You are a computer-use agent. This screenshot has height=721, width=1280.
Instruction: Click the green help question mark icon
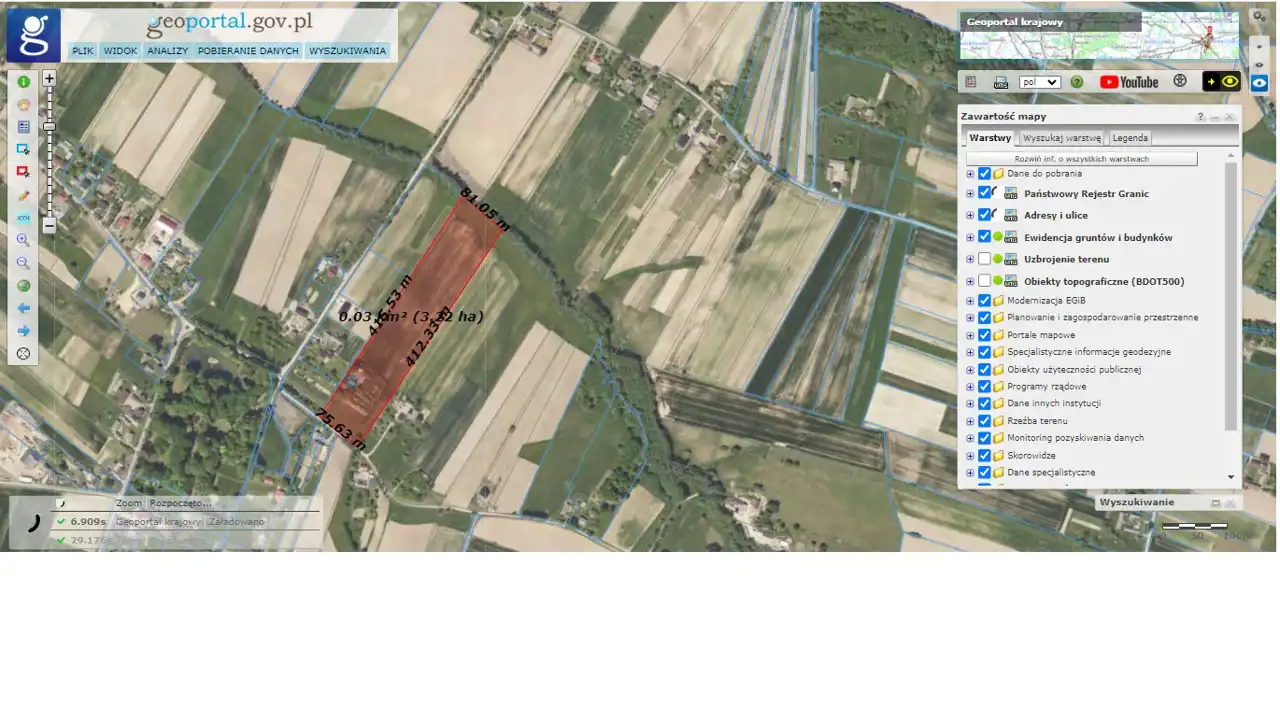[x=1077, y=82]
